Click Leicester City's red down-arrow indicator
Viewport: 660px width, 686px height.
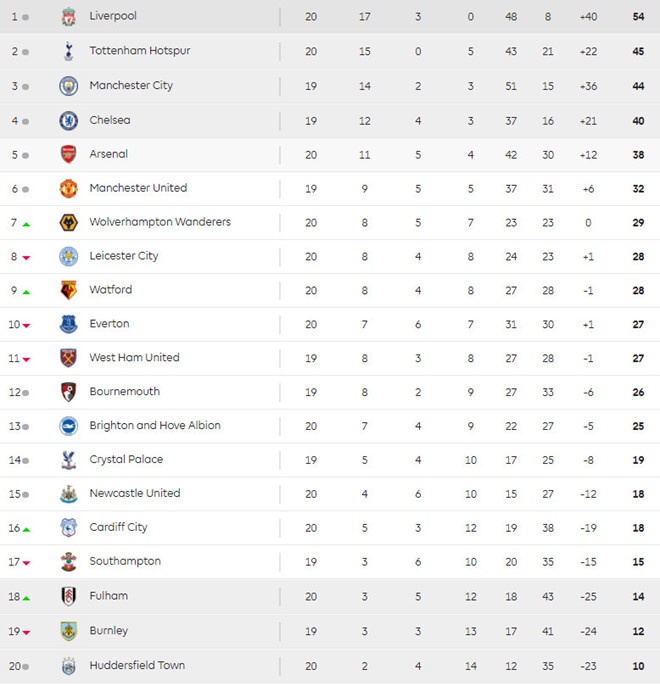(x=26, y=257)
